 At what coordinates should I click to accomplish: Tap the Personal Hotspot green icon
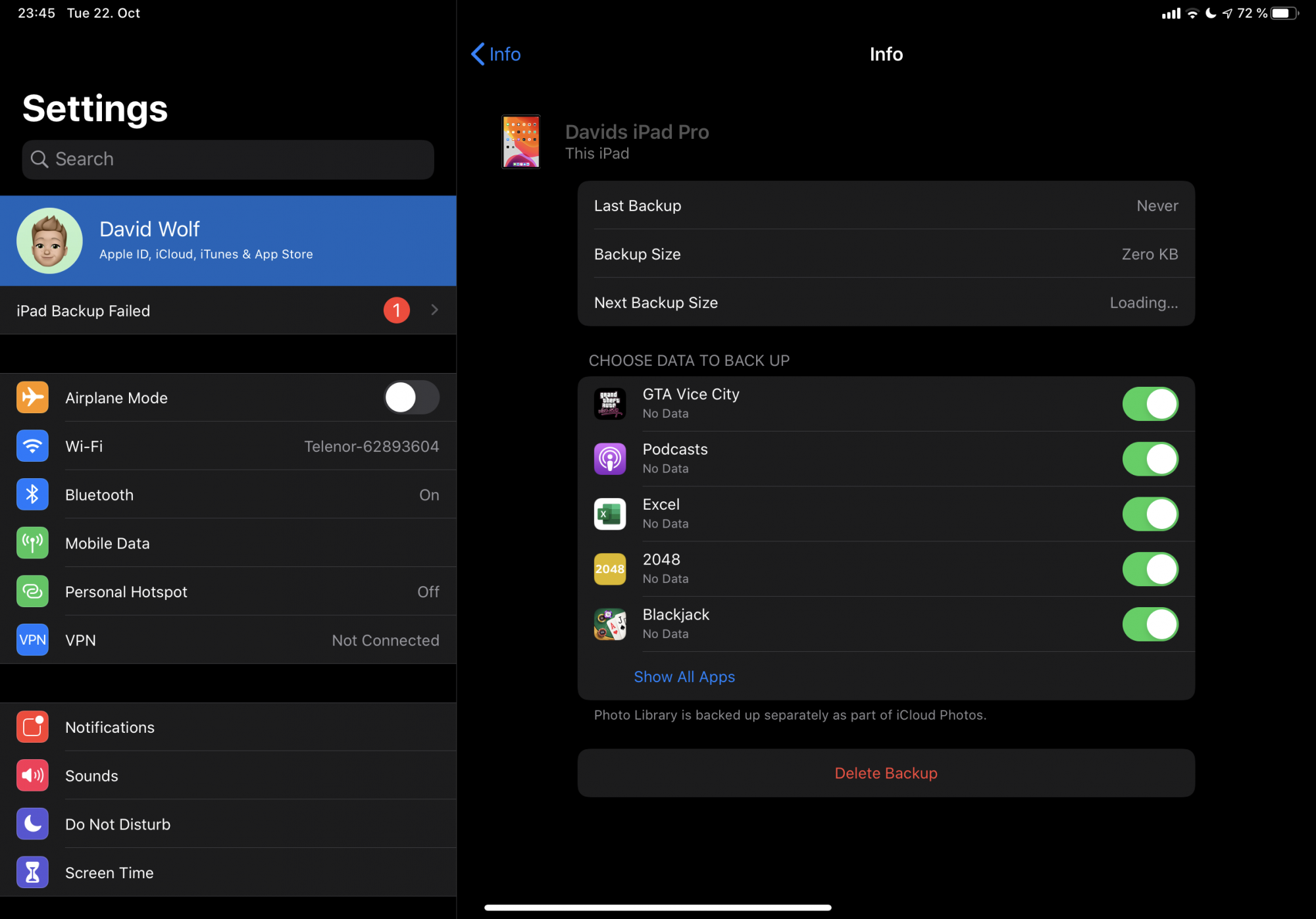[x=32, y=591]
